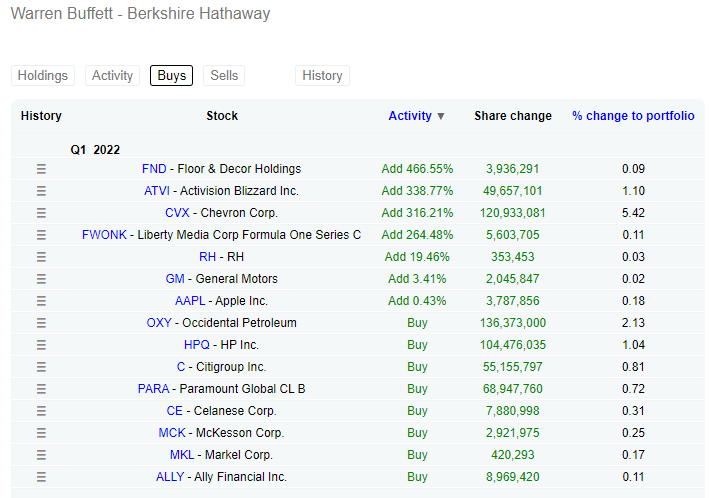Screen dimensions: 711x498
Task: Switch to the Holdings tab
Action: tap(43, 75)
